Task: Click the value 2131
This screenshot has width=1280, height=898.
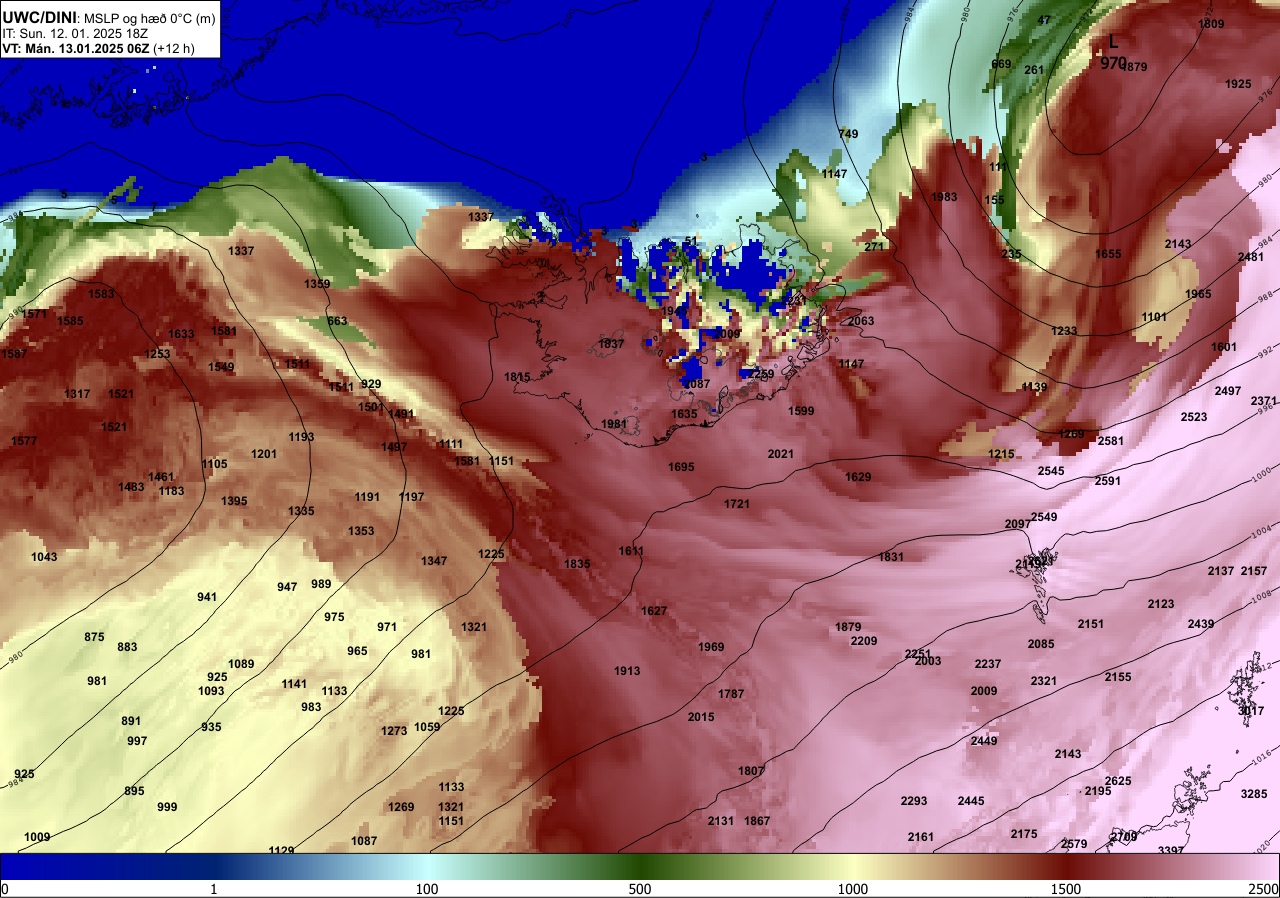Action: [x=721, y=821]
